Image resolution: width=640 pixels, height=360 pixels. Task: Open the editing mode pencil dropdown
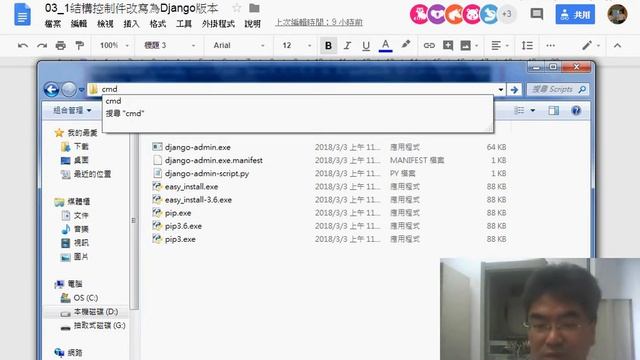coord(590,45)
